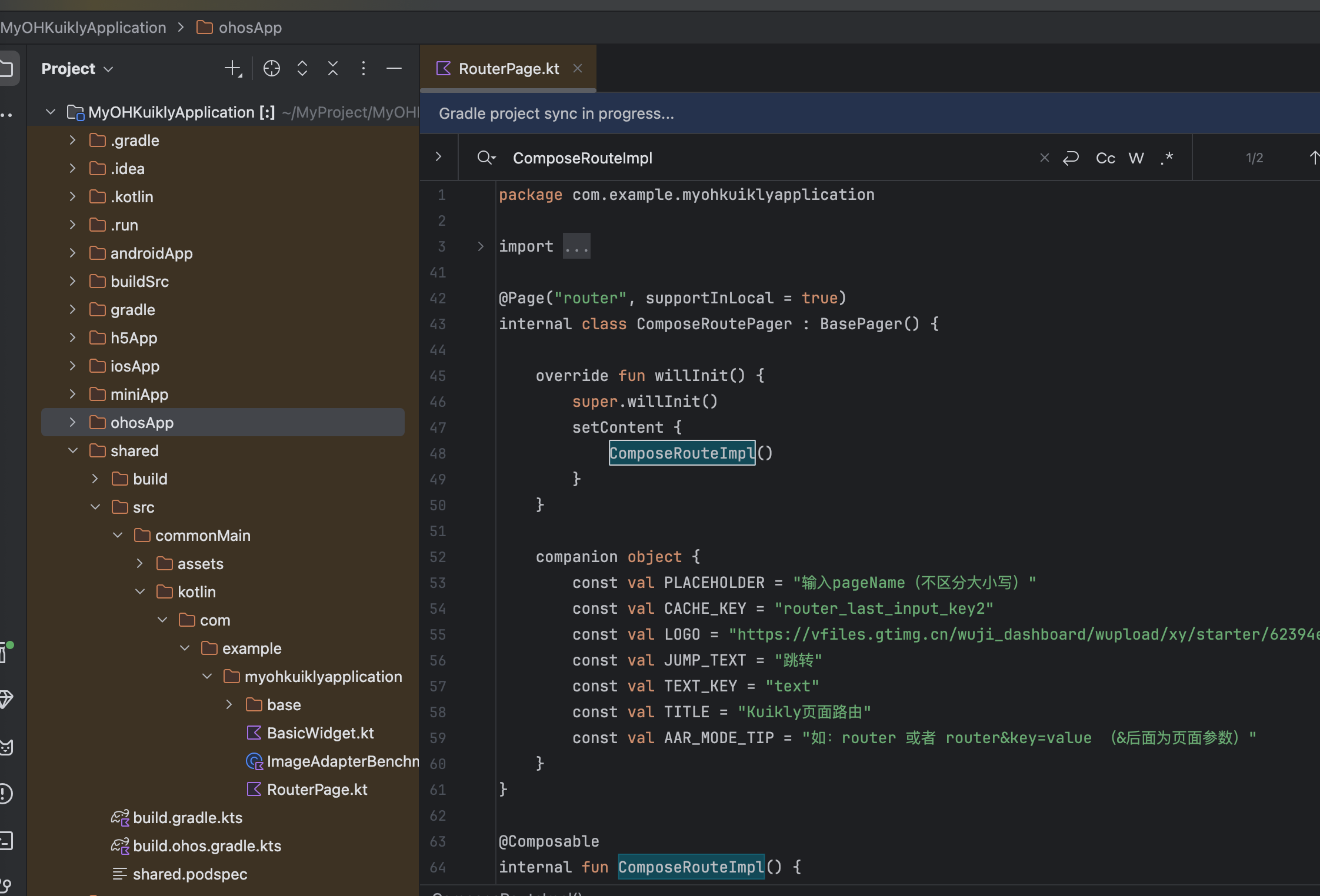Open the Project panel options kebab menu

364,69
